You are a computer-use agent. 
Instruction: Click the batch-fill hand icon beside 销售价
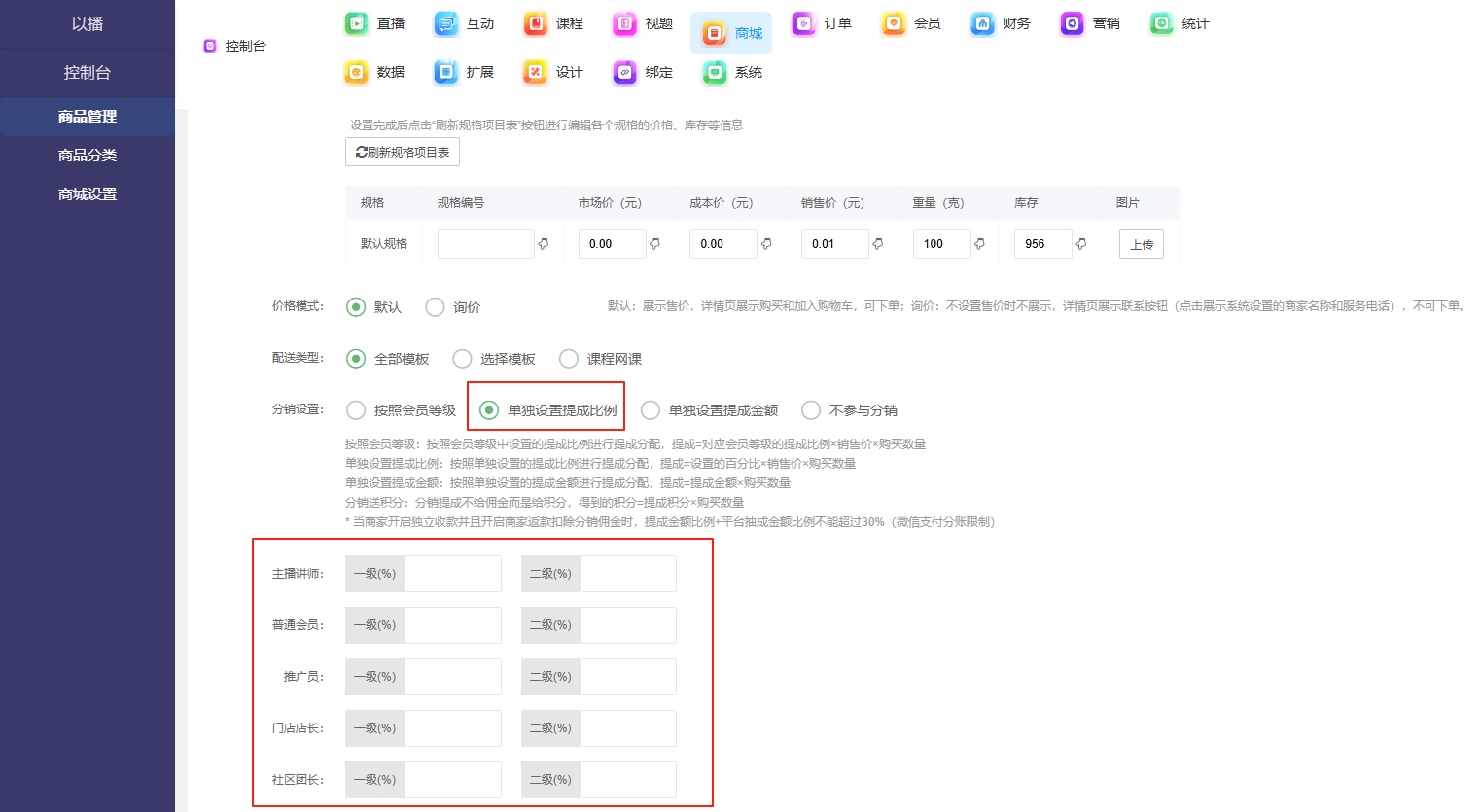pyautogui.click(x=878, y=244)
